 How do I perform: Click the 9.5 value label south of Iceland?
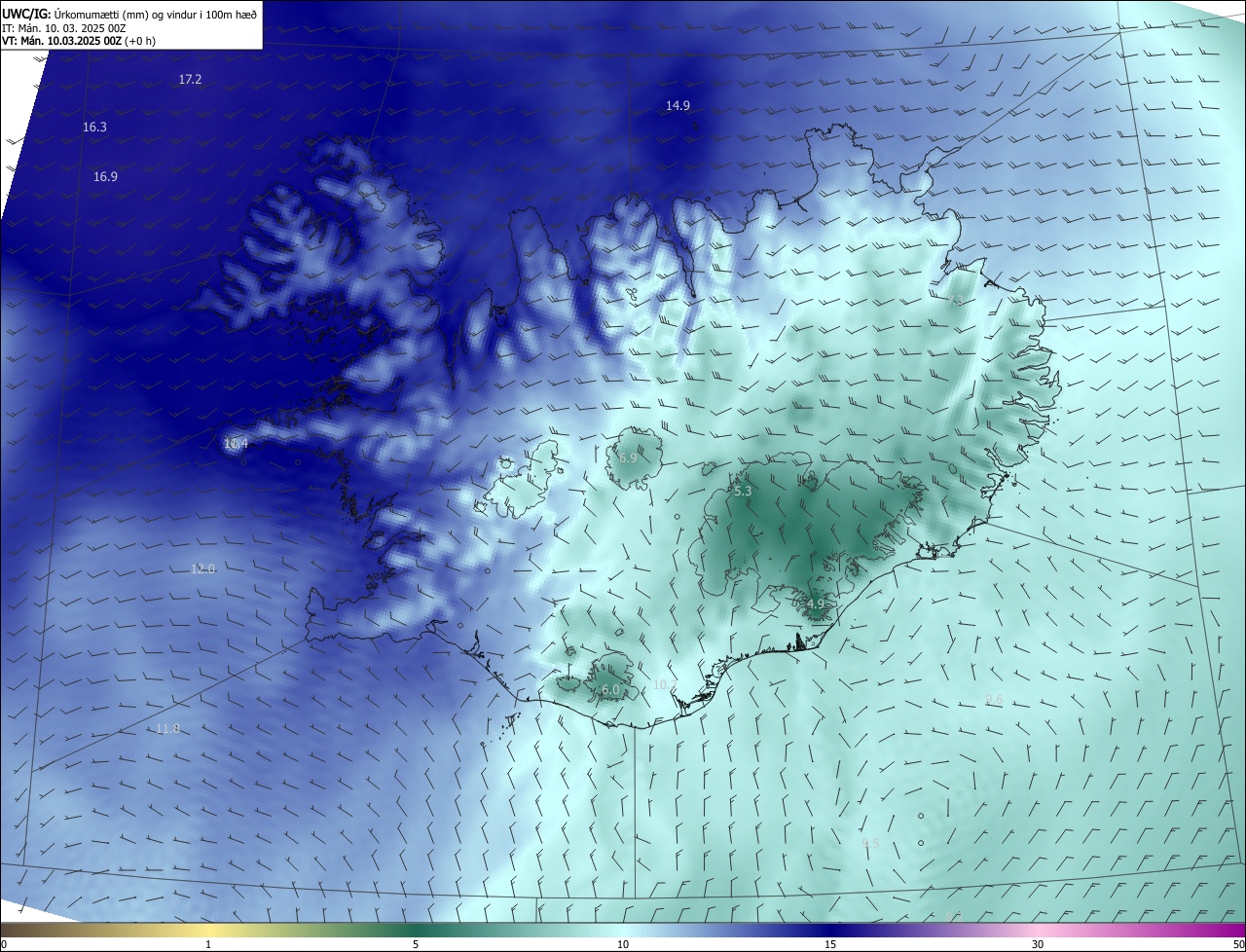[x=870, y=844]
